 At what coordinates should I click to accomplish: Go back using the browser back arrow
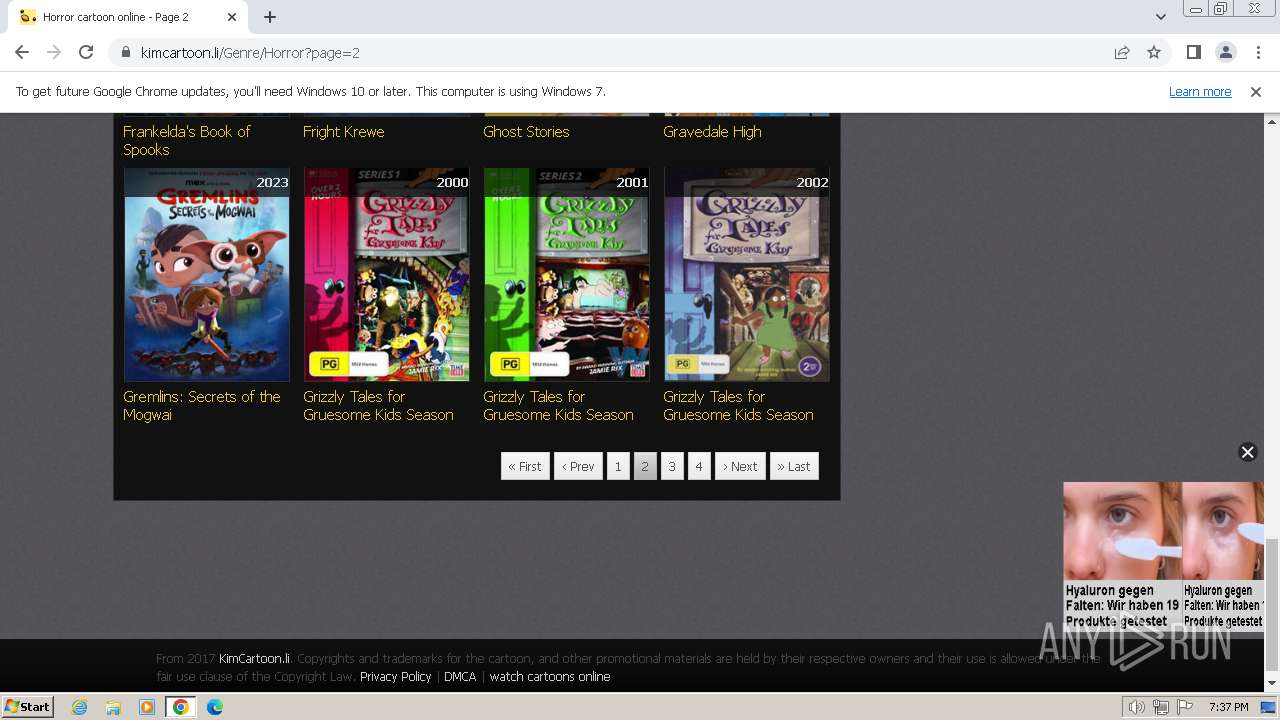pyautogui.click(x=22, y=52)
